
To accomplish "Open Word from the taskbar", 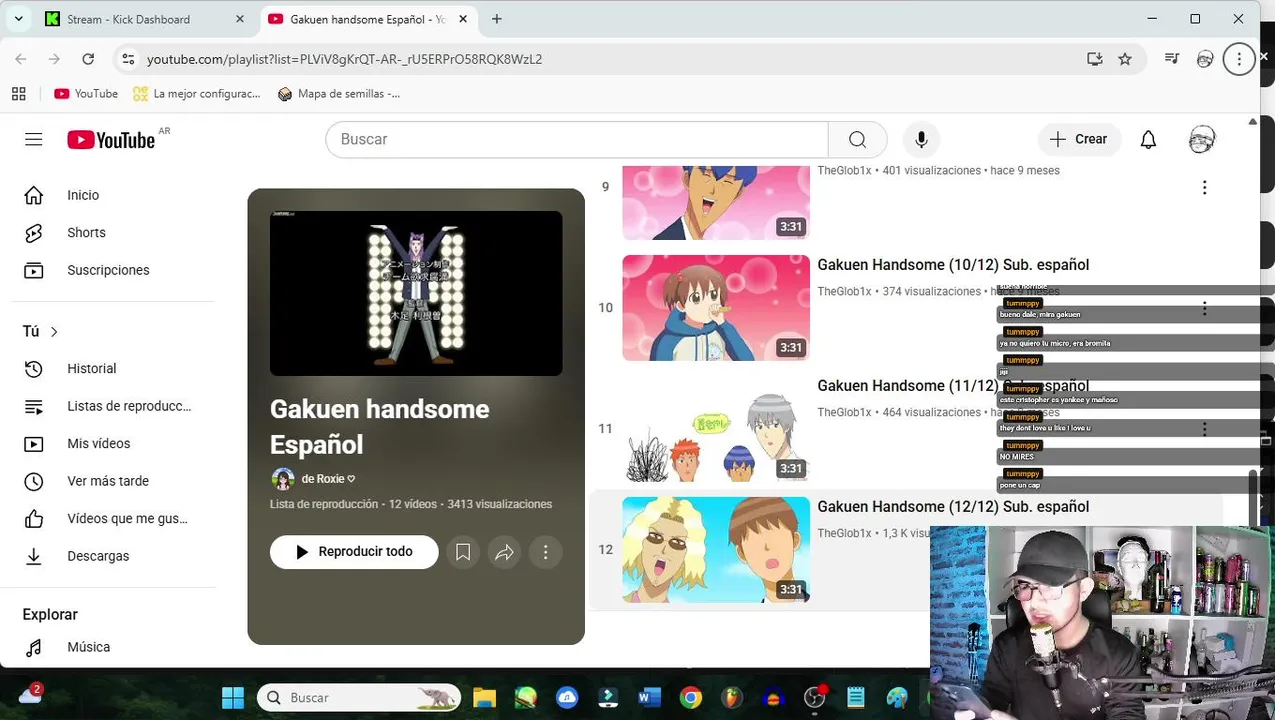I will click(x=649, y=698).
